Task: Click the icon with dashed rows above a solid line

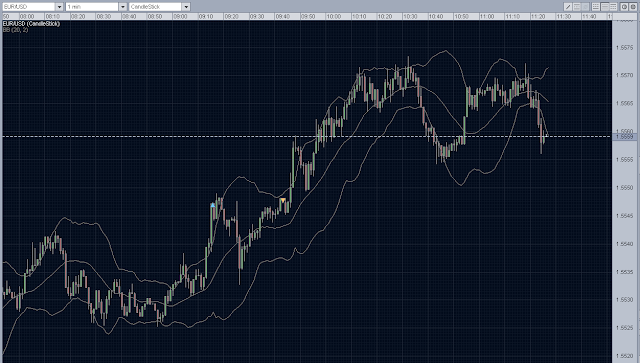Action: pyautogui.click(x=596, y=7)
